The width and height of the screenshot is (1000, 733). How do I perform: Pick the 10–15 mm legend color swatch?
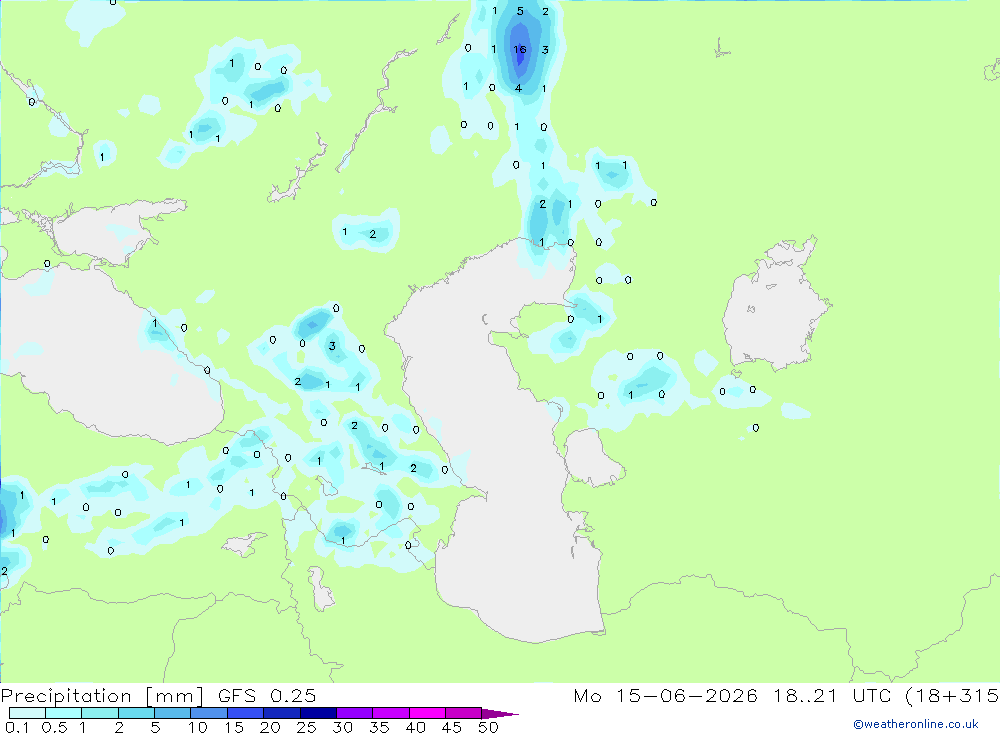[x=209, y=713]
